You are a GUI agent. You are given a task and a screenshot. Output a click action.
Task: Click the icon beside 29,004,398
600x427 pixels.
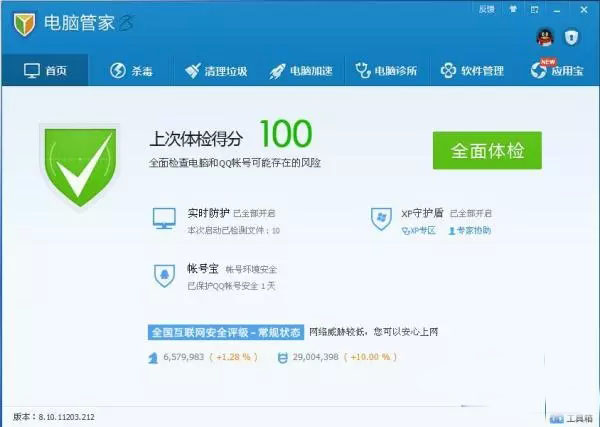[282, 358]
